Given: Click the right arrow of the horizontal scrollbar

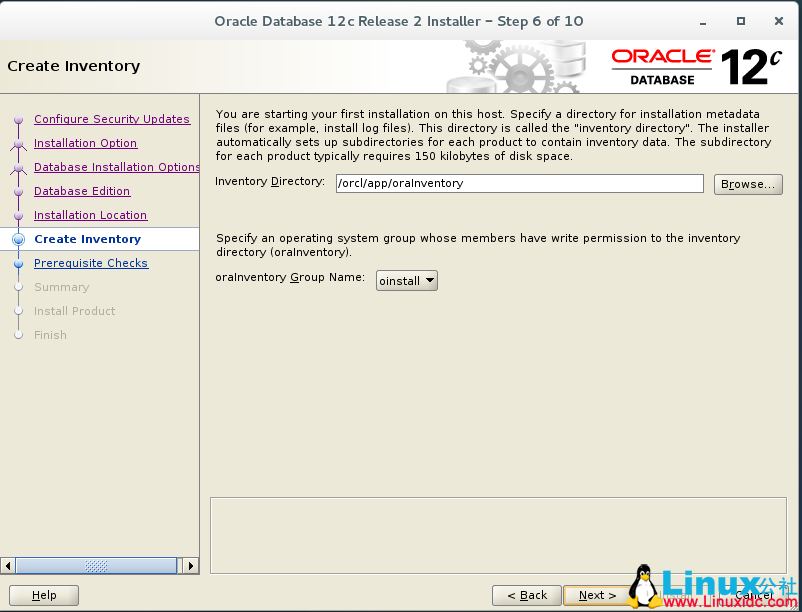Looking at the screenshot, I should [190, 565].
